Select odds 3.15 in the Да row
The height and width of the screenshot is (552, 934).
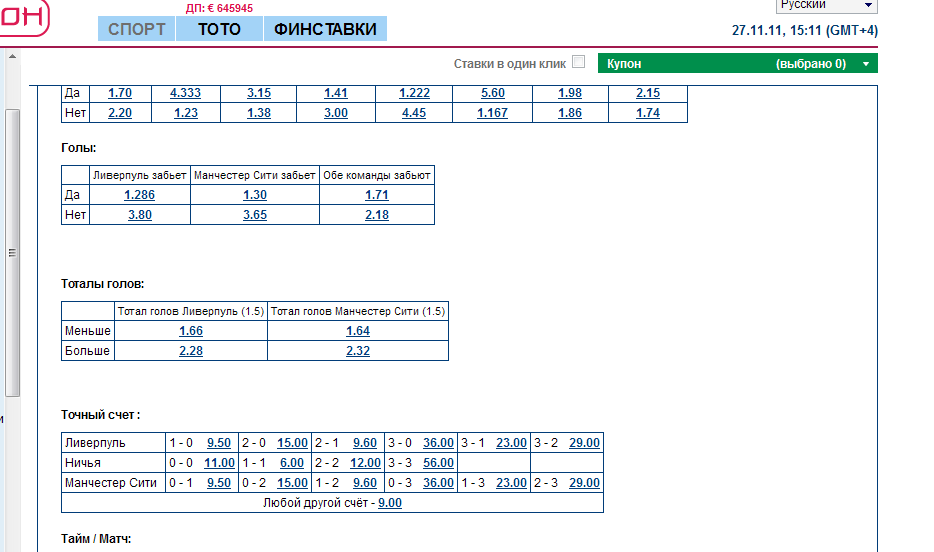pyautogui.click(x=259, y=93)
